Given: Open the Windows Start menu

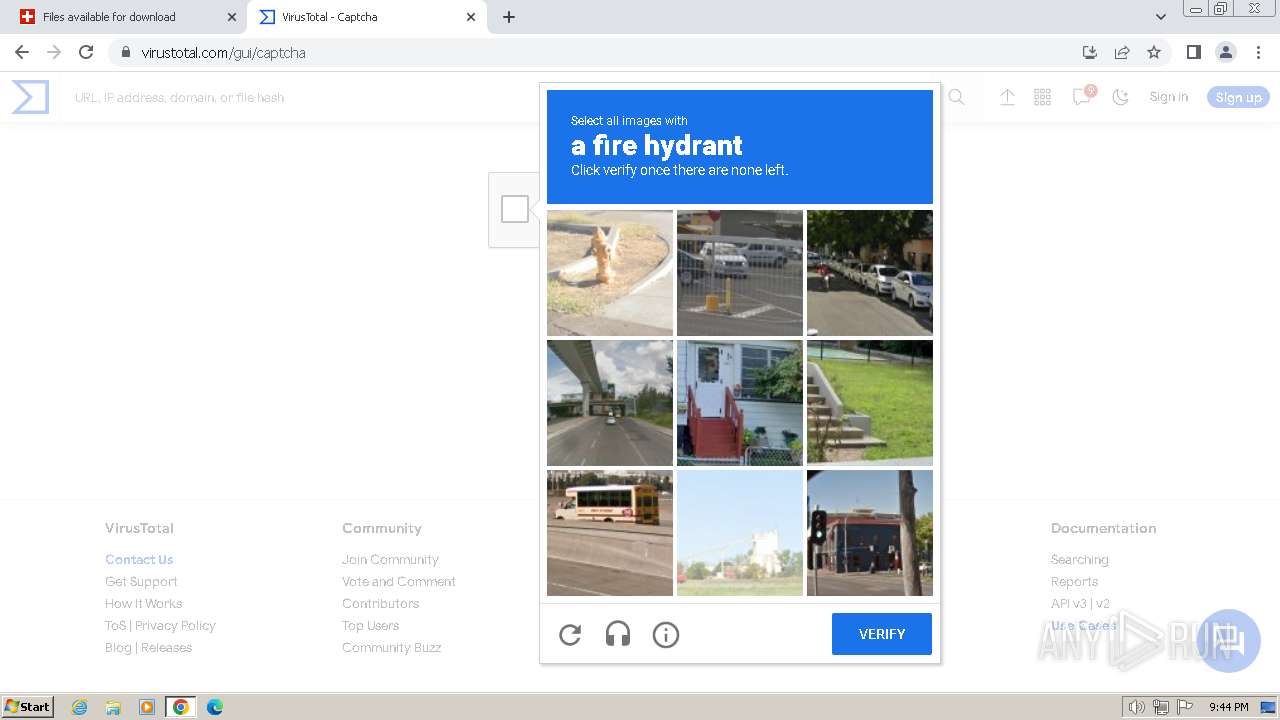Looking at the screenshot, I should tap(28, 706).
